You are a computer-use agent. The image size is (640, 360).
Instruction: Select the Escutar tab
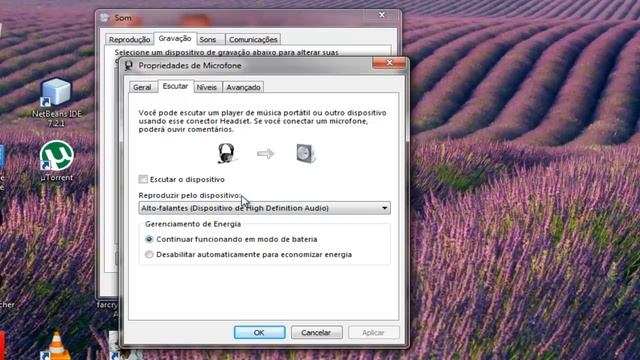175,86
